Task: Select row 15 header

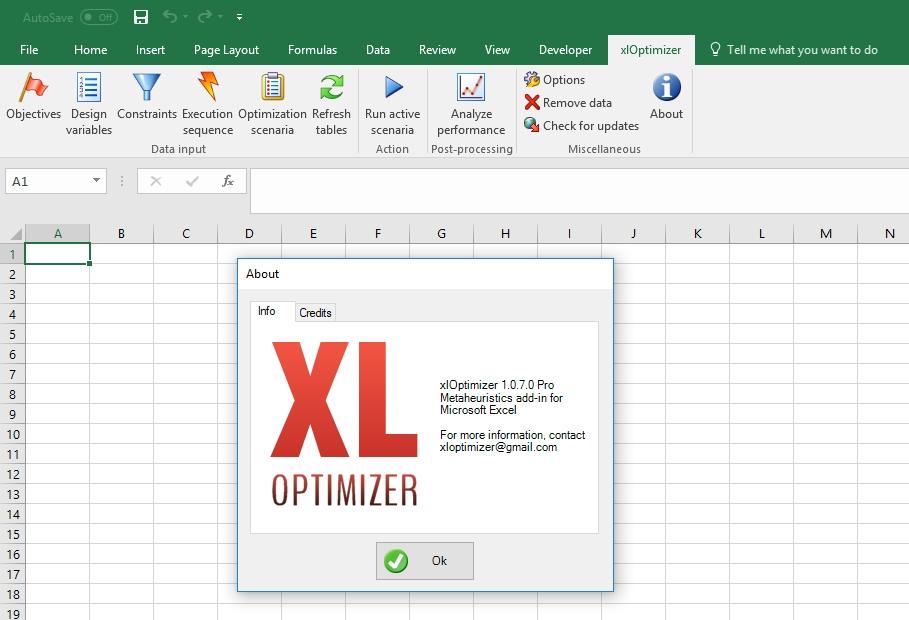Action: [x=13, y=534]
